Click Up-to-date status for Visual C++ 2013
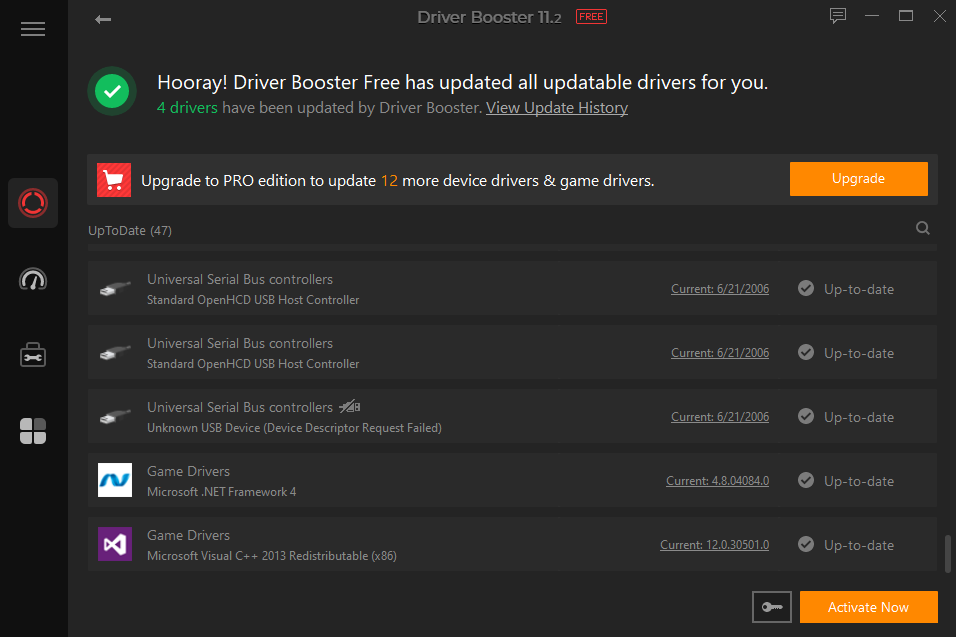Viewport: 956px width, 637px height. [858, 545]
